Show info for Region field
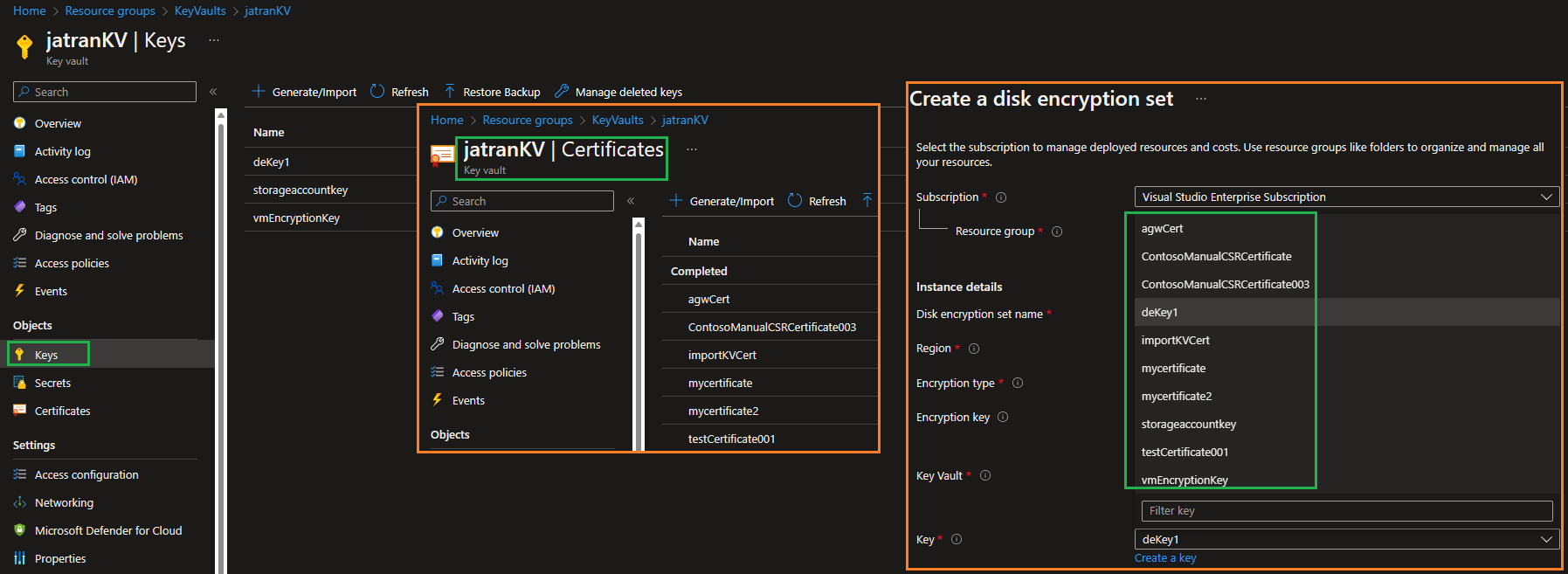Screen dimensions: 1568x574 pyautogui.click(x=974, y=349)
